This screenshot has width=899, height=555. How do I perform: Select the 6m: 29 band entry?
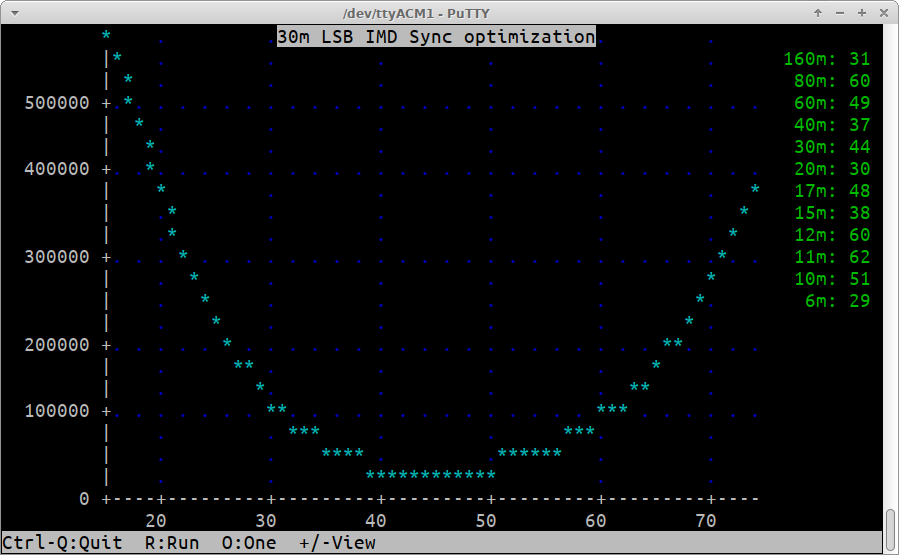pyautogui.click(x=837, y=301)
